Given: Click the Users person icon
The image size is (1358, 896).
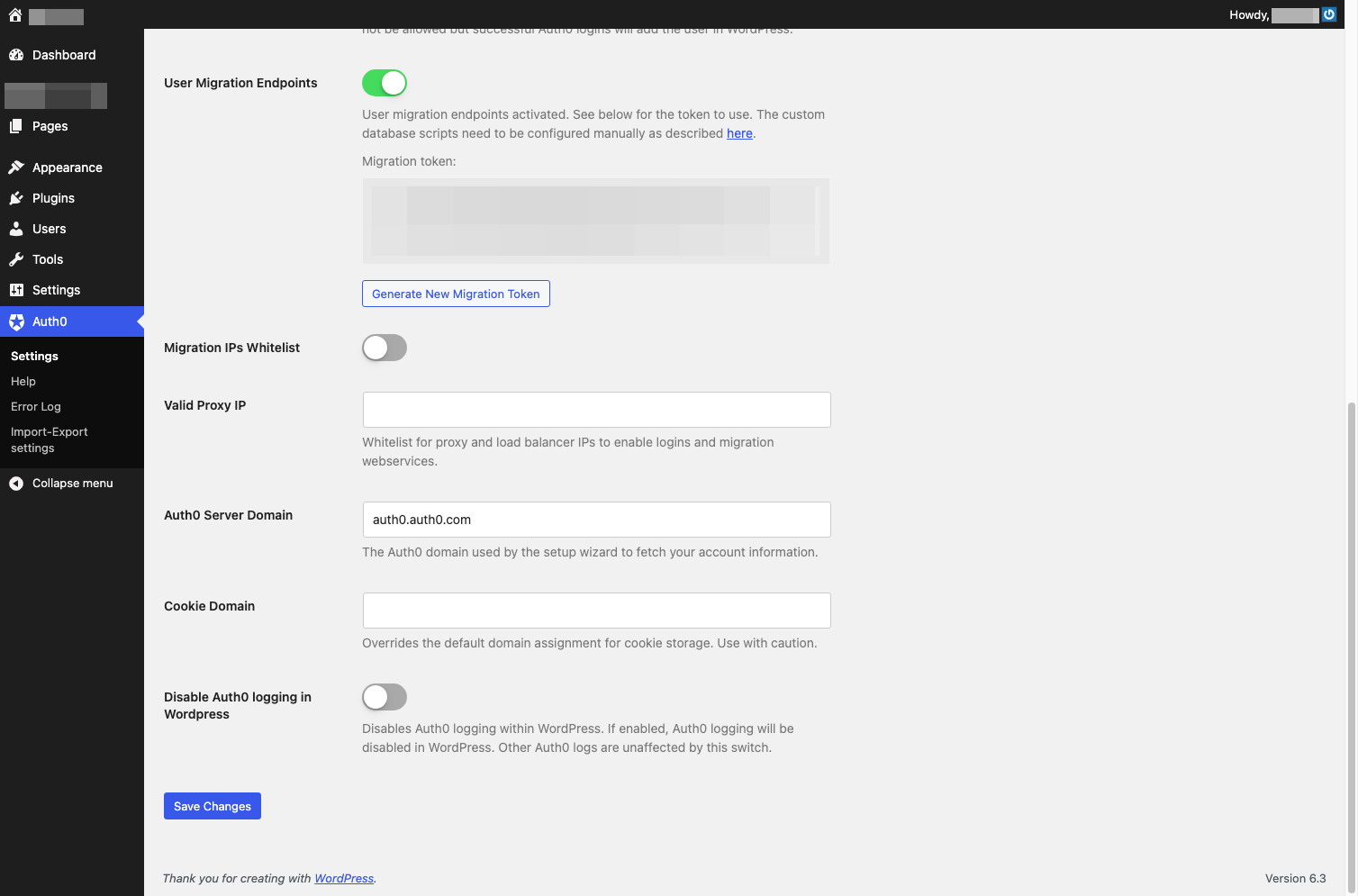Looking at the screenshot, I should (16, 229).
